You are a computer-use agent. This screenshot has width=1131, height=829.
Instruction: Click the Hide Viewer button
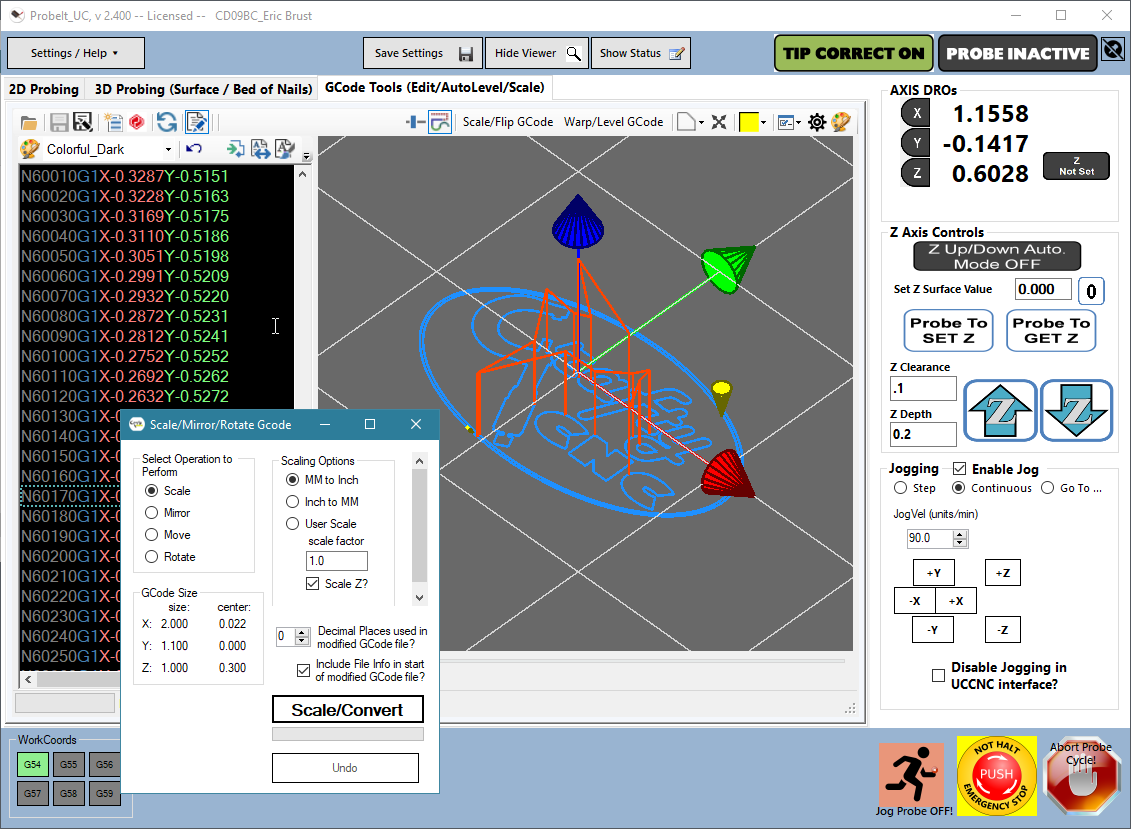(x=537, y=53)
